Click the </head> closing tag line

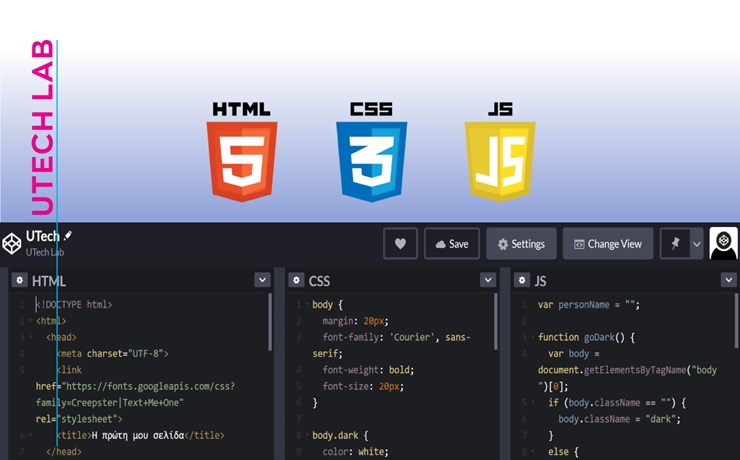pyautogui.click(x=64, y=452)
